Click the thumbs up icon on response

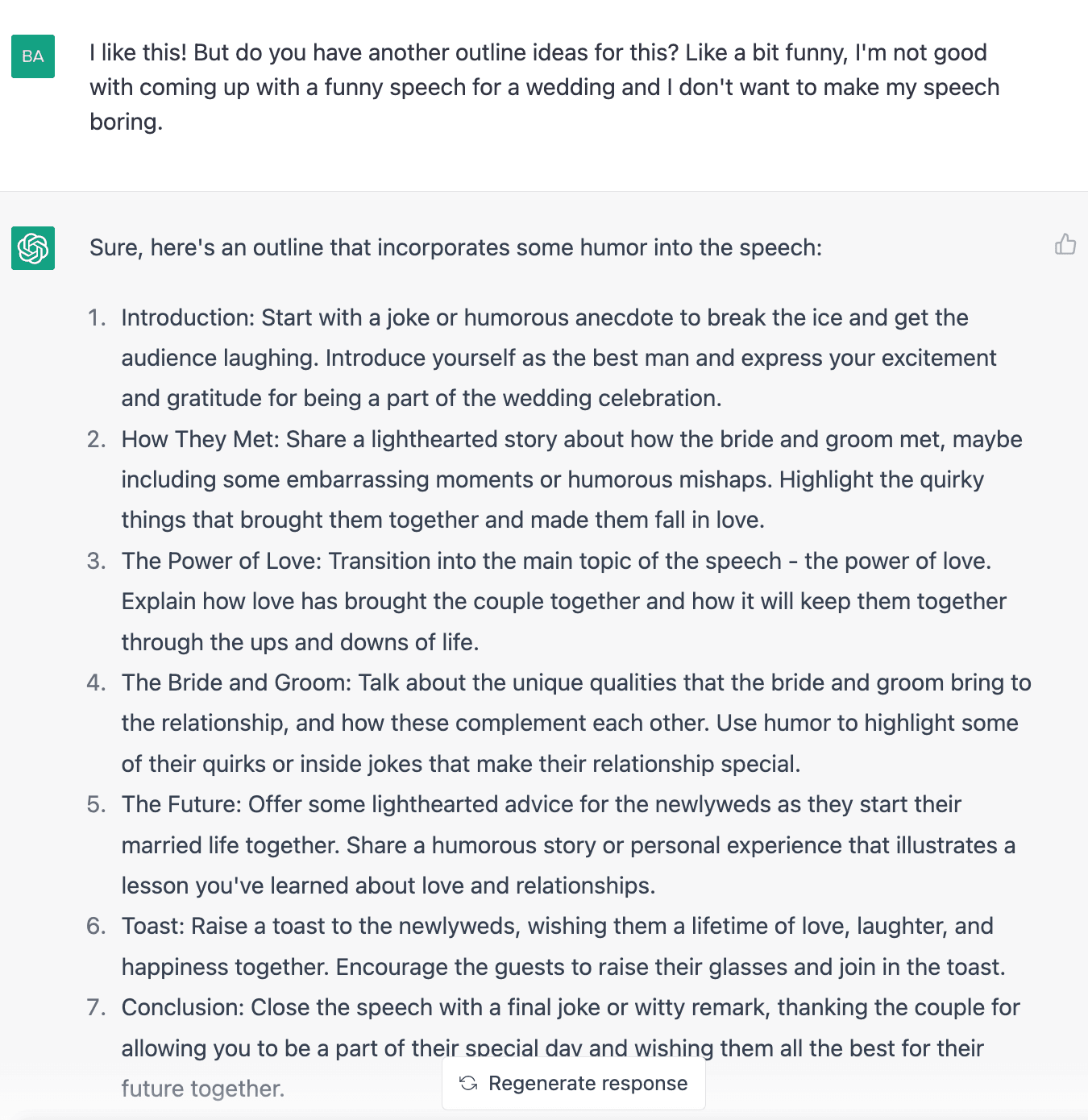coord(1065,244)
